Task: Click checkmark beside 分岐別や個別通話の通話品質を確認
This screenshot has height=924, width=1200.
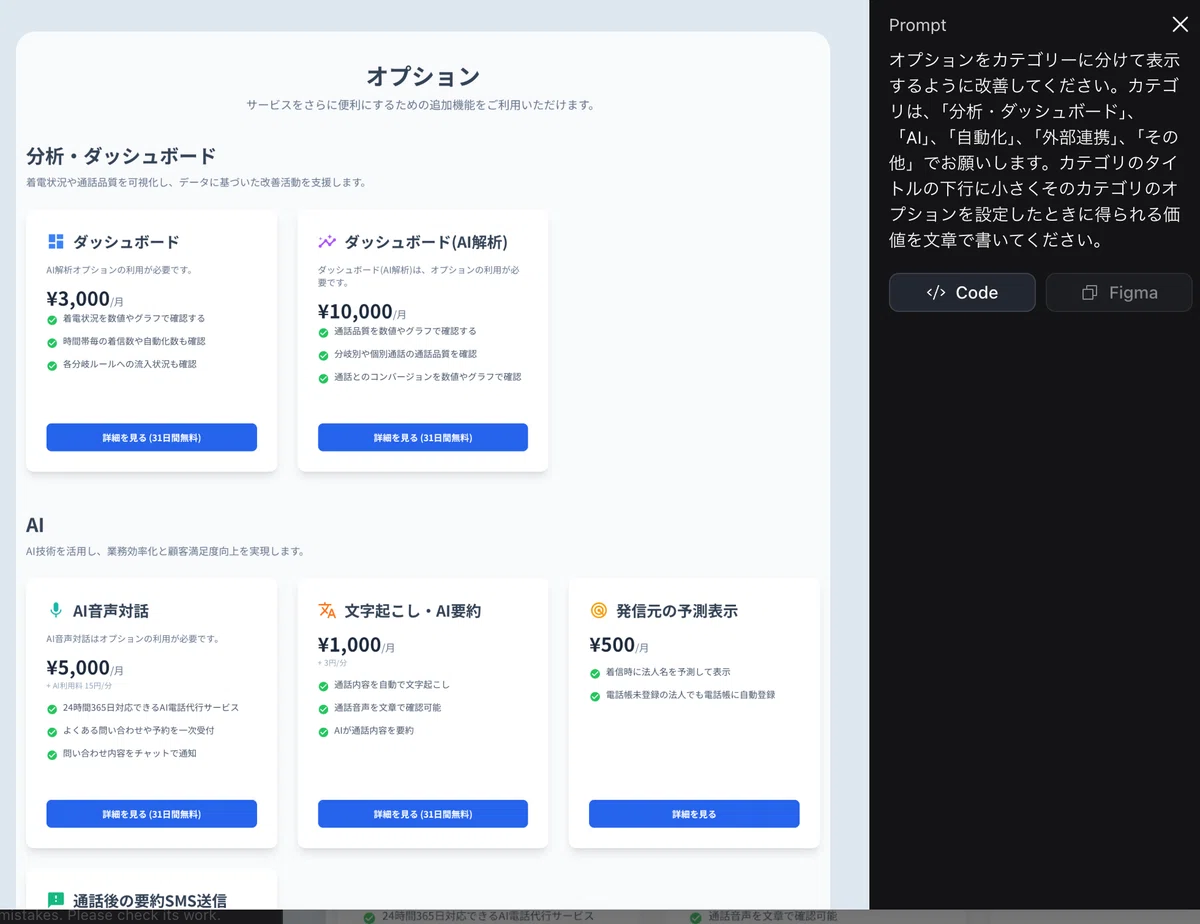Action: [x=323, y=355]
